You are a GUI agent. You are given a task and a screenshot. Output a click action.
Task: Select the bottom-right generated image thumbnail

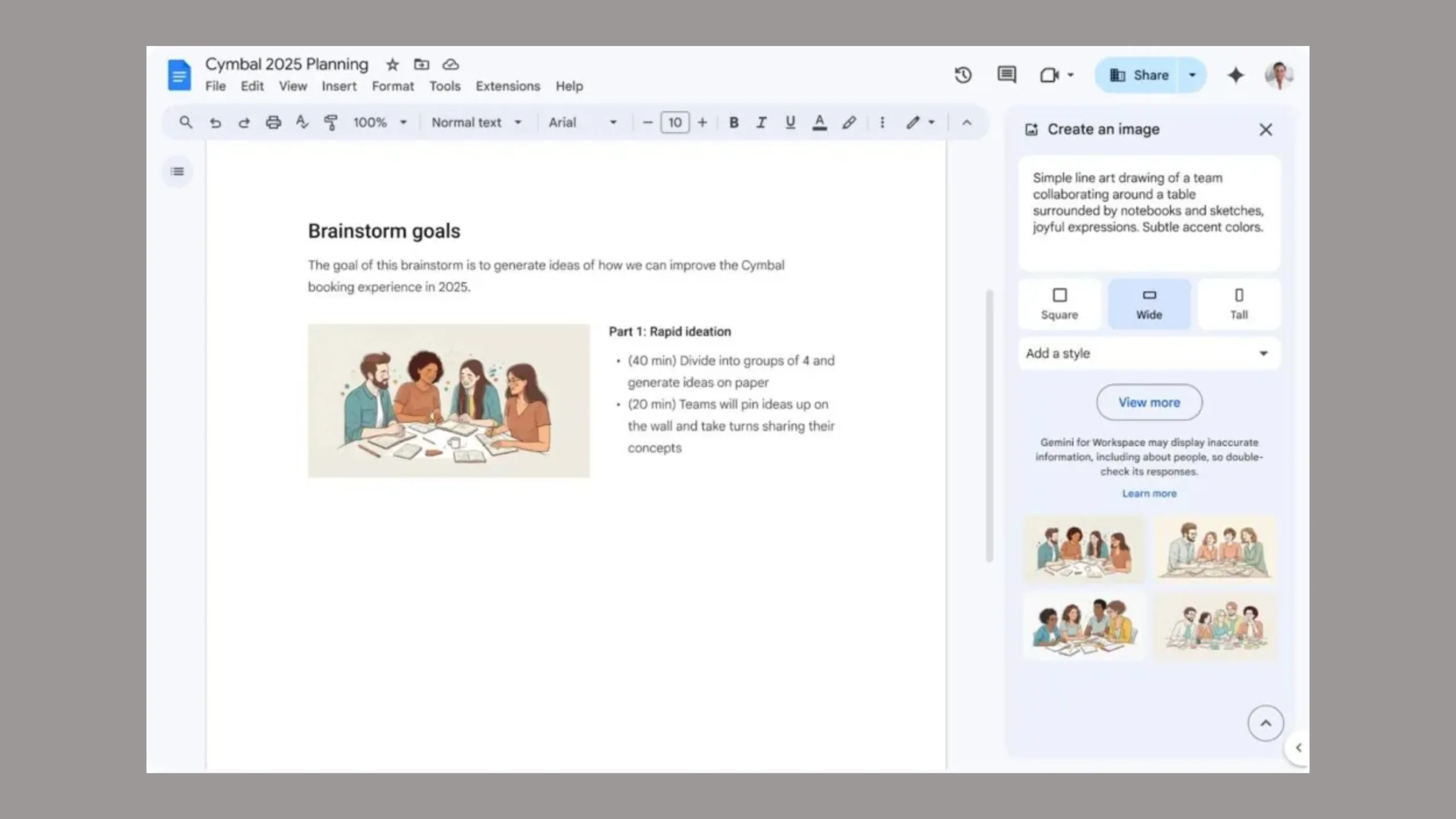coord(1216,627)
